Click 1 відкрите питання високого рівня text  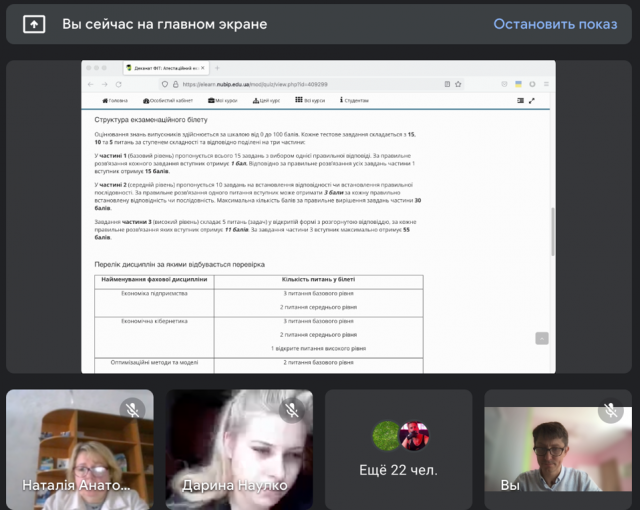pyautogui.click(x=318, y=348)
